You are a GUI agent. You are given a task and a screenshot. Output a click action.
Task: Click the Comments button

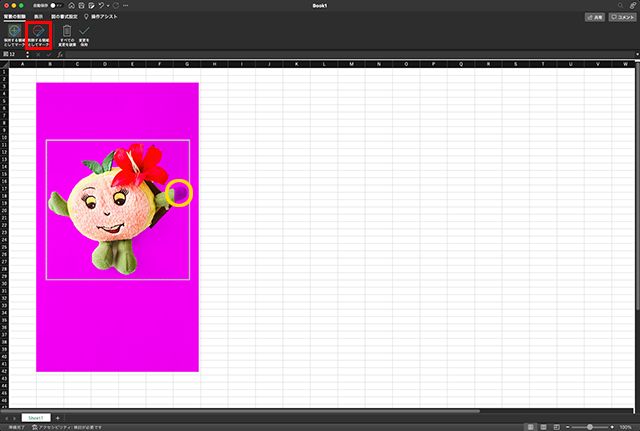[x=624, y=17]
